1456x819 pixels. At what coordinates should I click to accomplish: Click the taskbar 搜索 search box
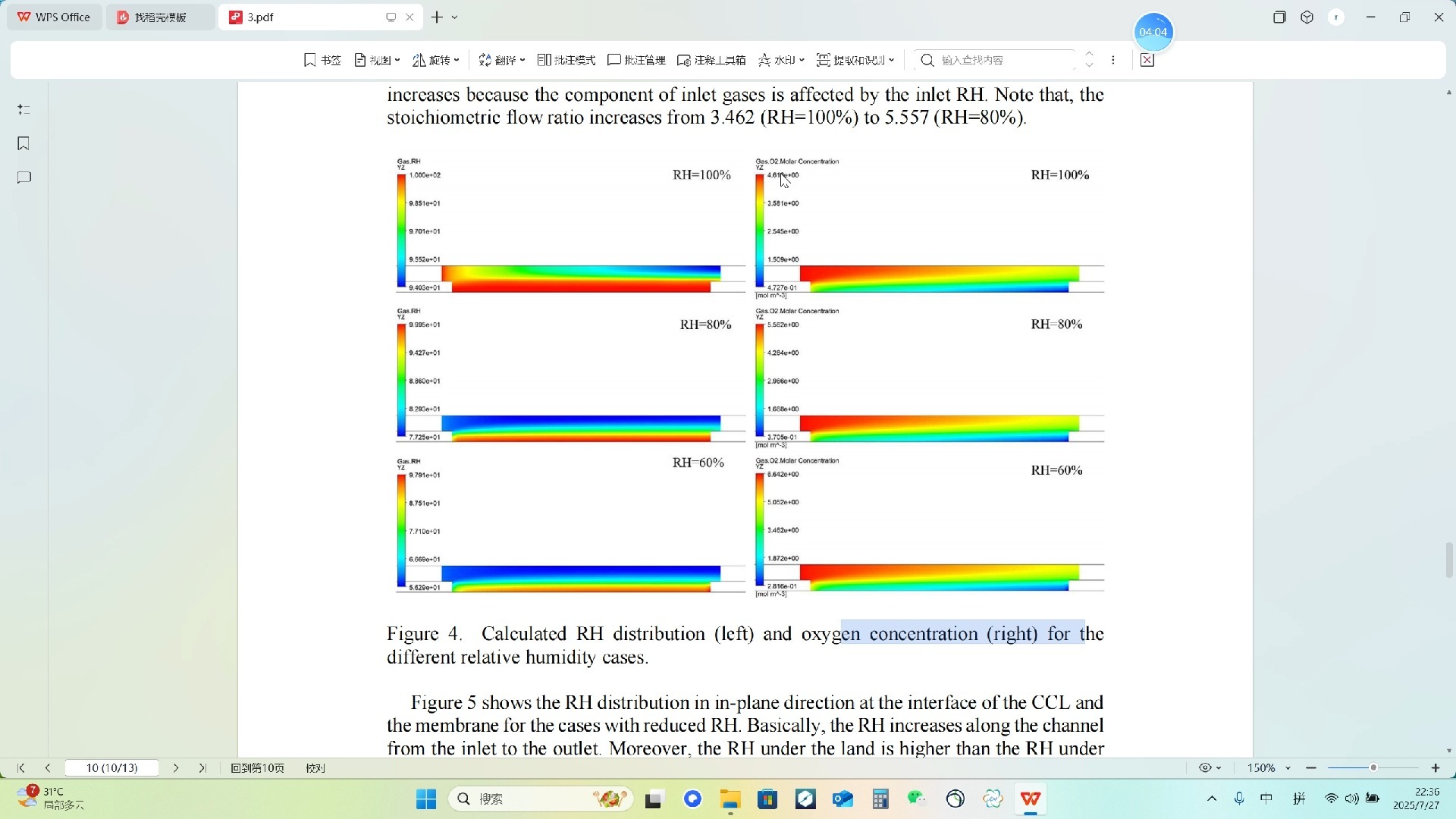[541, 799]
